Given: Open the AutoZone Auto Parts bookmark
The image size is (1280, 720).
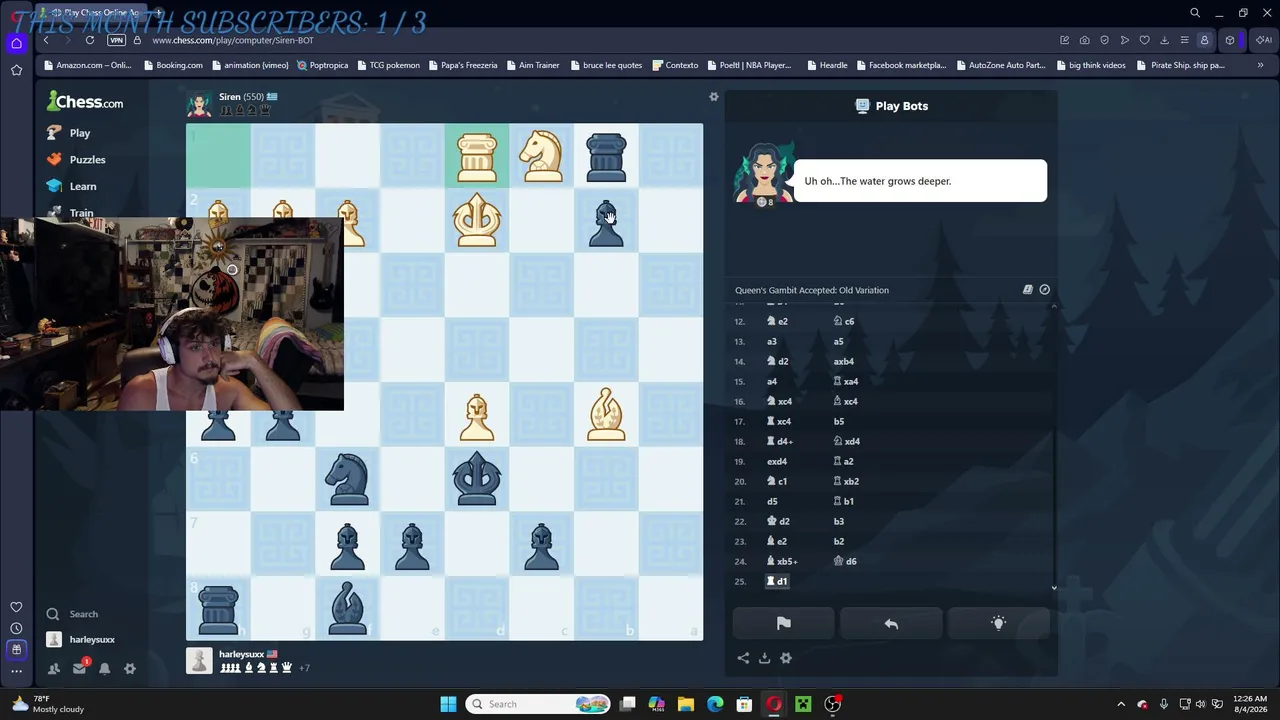Looking at the screenshot, I should (1000, 66).
